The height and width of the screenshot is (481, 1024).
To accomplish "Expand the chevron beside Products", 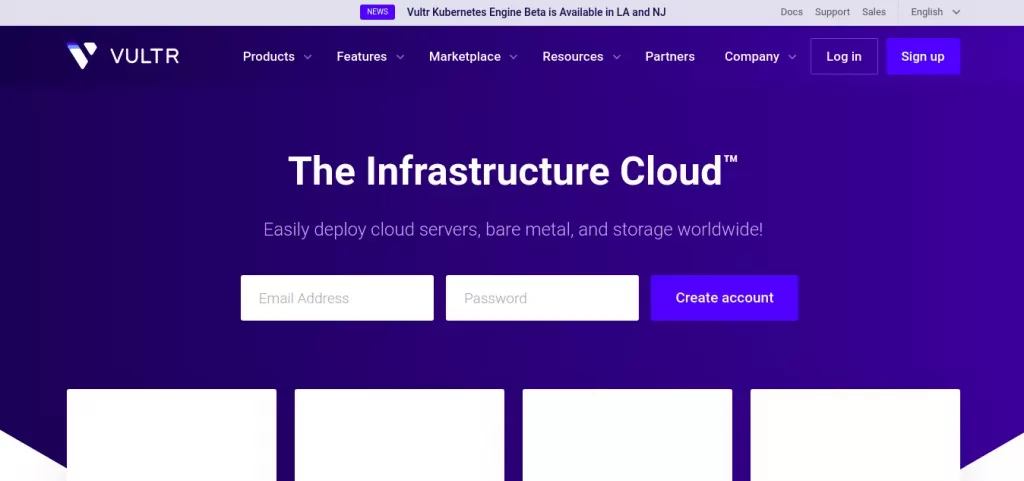I will [308, 57].
